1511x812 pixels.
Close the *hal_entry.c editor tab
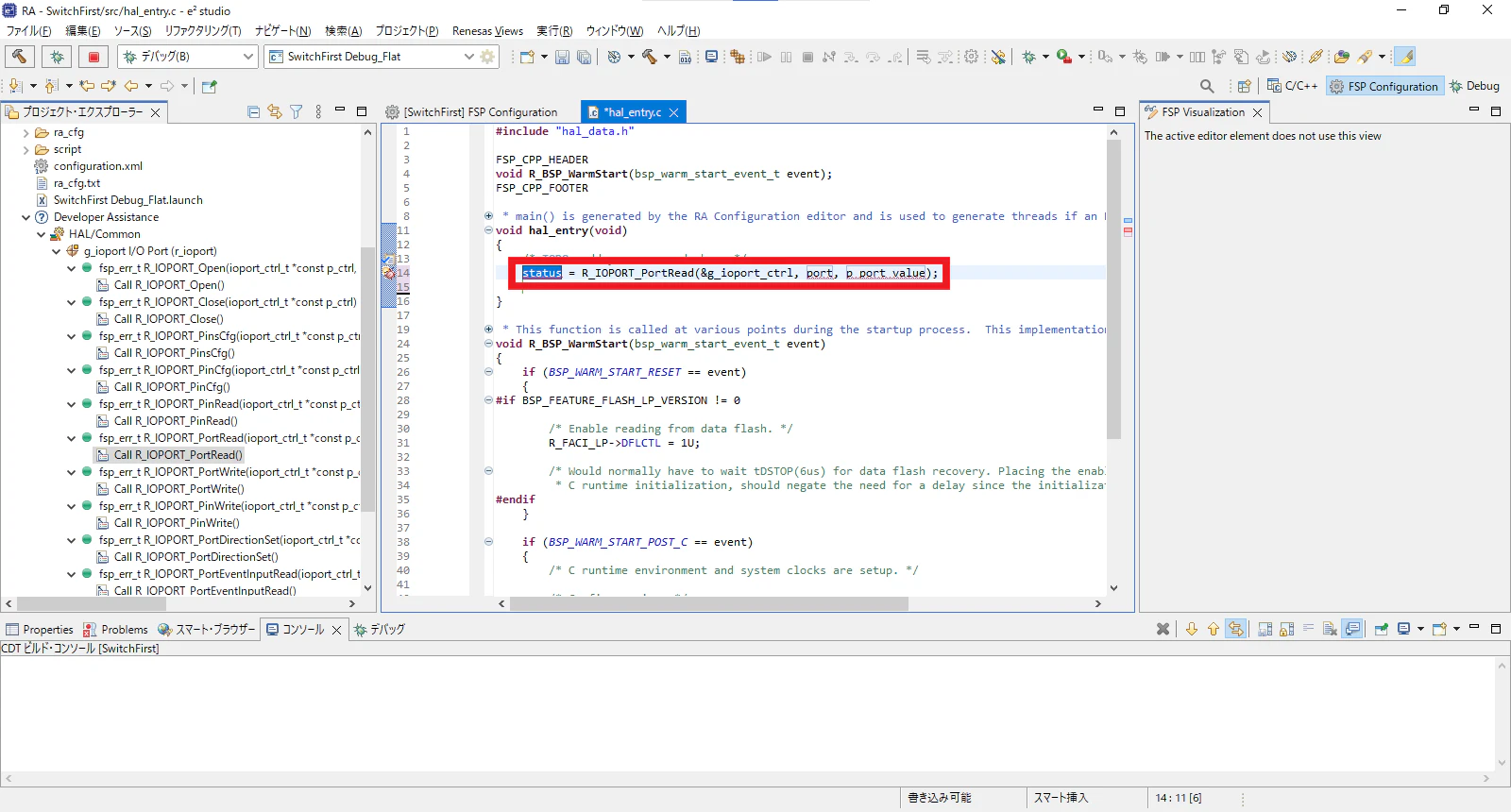[673, 112]
